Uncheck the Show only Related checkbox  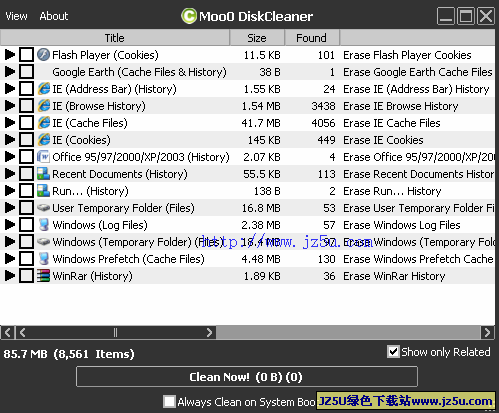(x=393, y=351)
